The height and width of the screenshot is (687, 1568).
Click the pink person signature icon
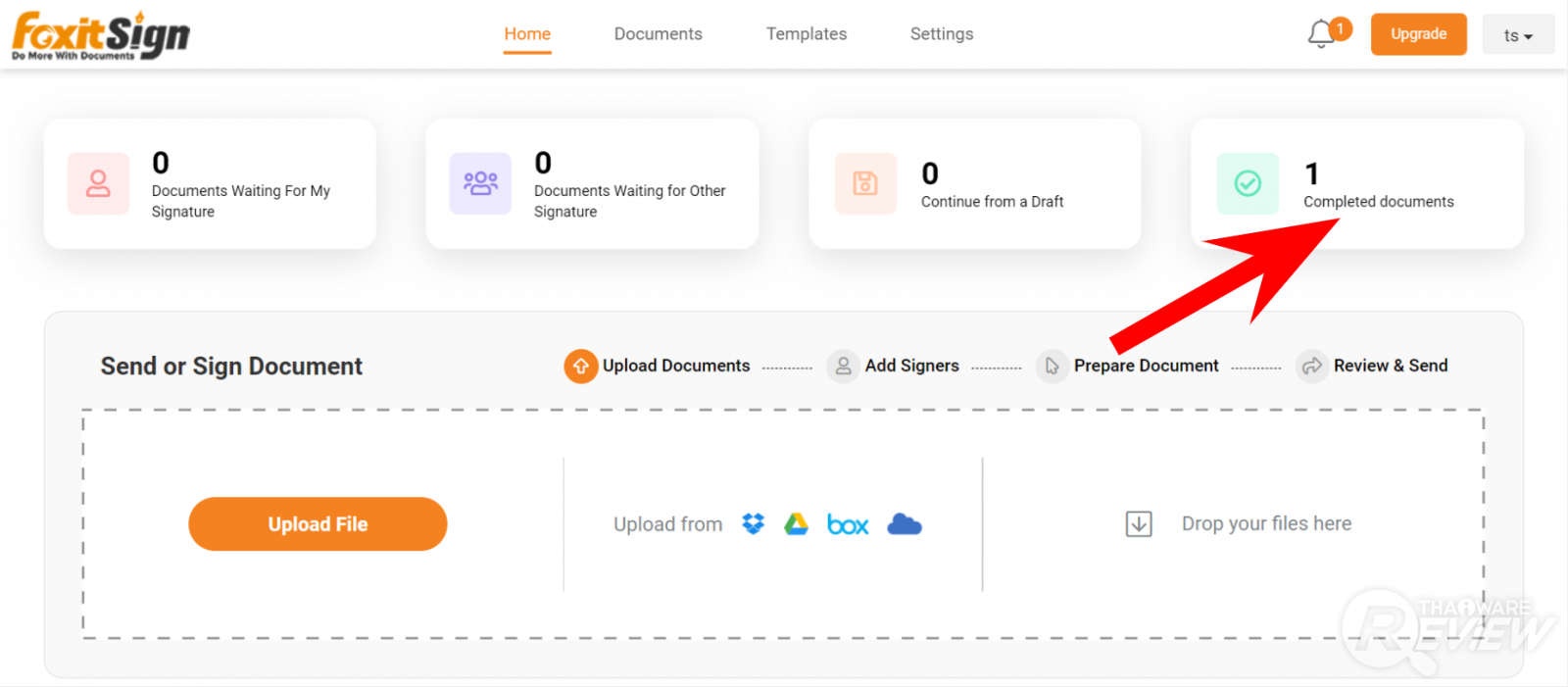(x=98, y=183)
